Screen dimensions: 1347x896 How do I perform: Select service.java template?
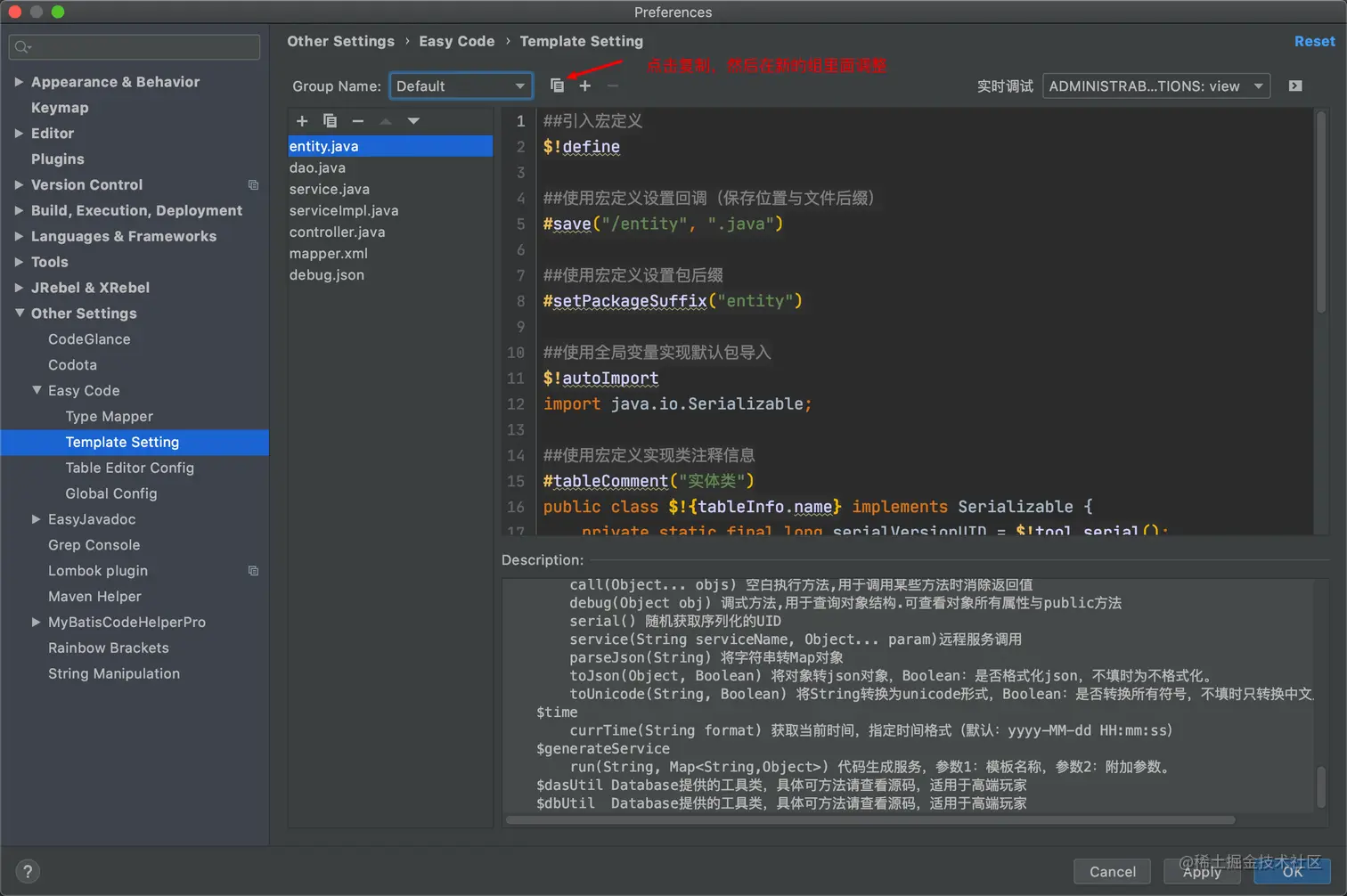click(390, 189)
